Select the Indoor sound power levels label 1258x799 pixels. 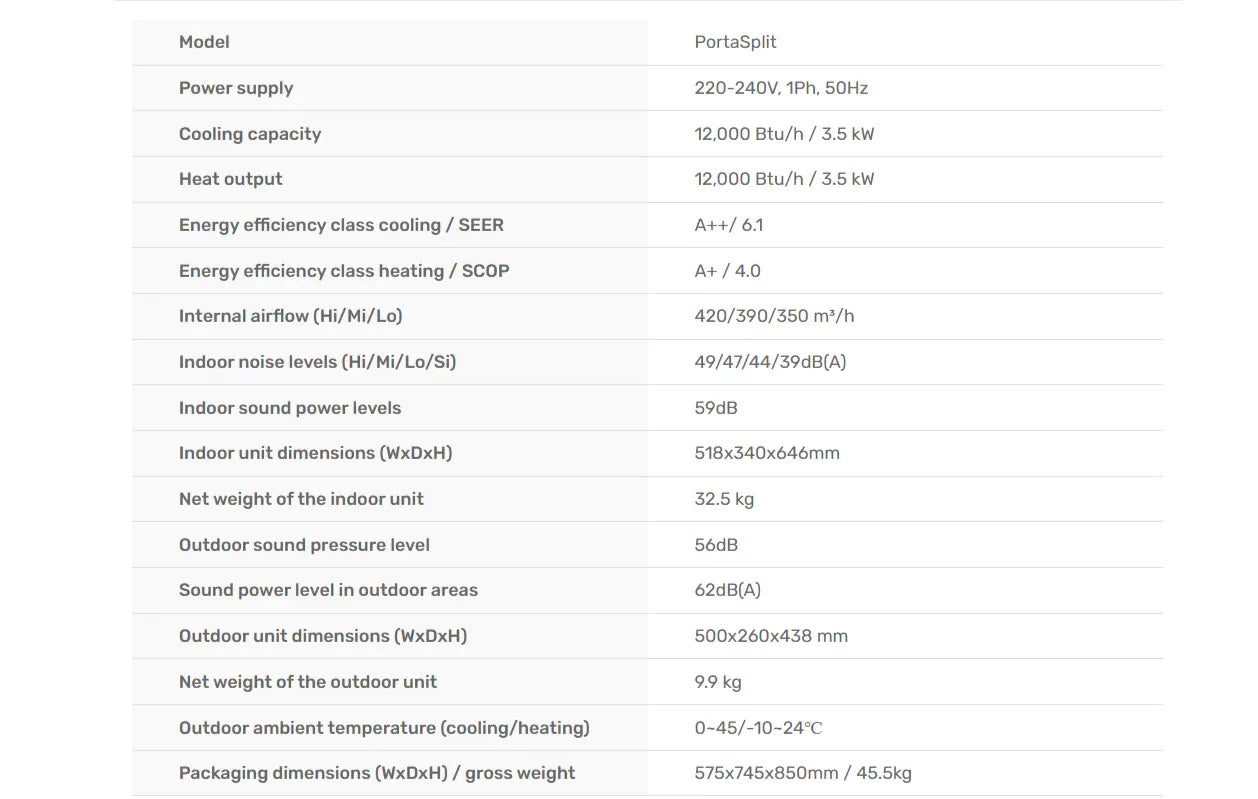(x=290, y=408)
